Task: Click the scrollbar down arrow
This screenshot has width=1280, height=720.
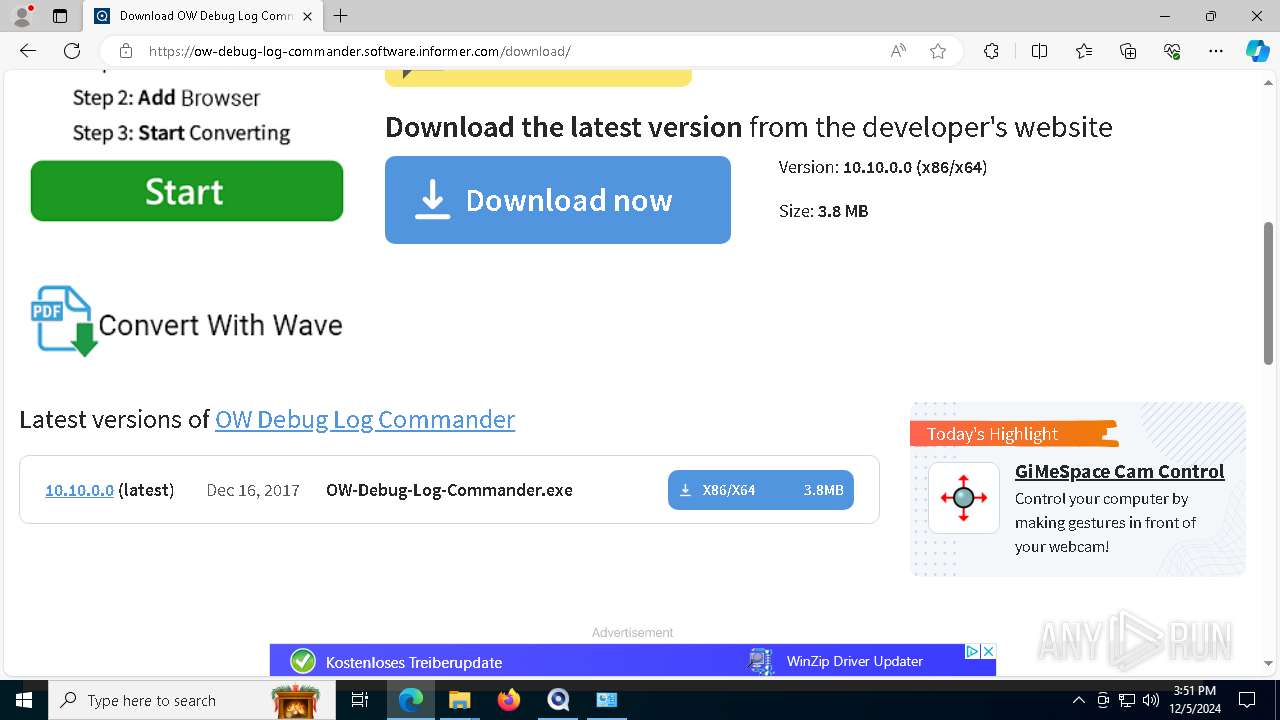Action: point(1269,663)
